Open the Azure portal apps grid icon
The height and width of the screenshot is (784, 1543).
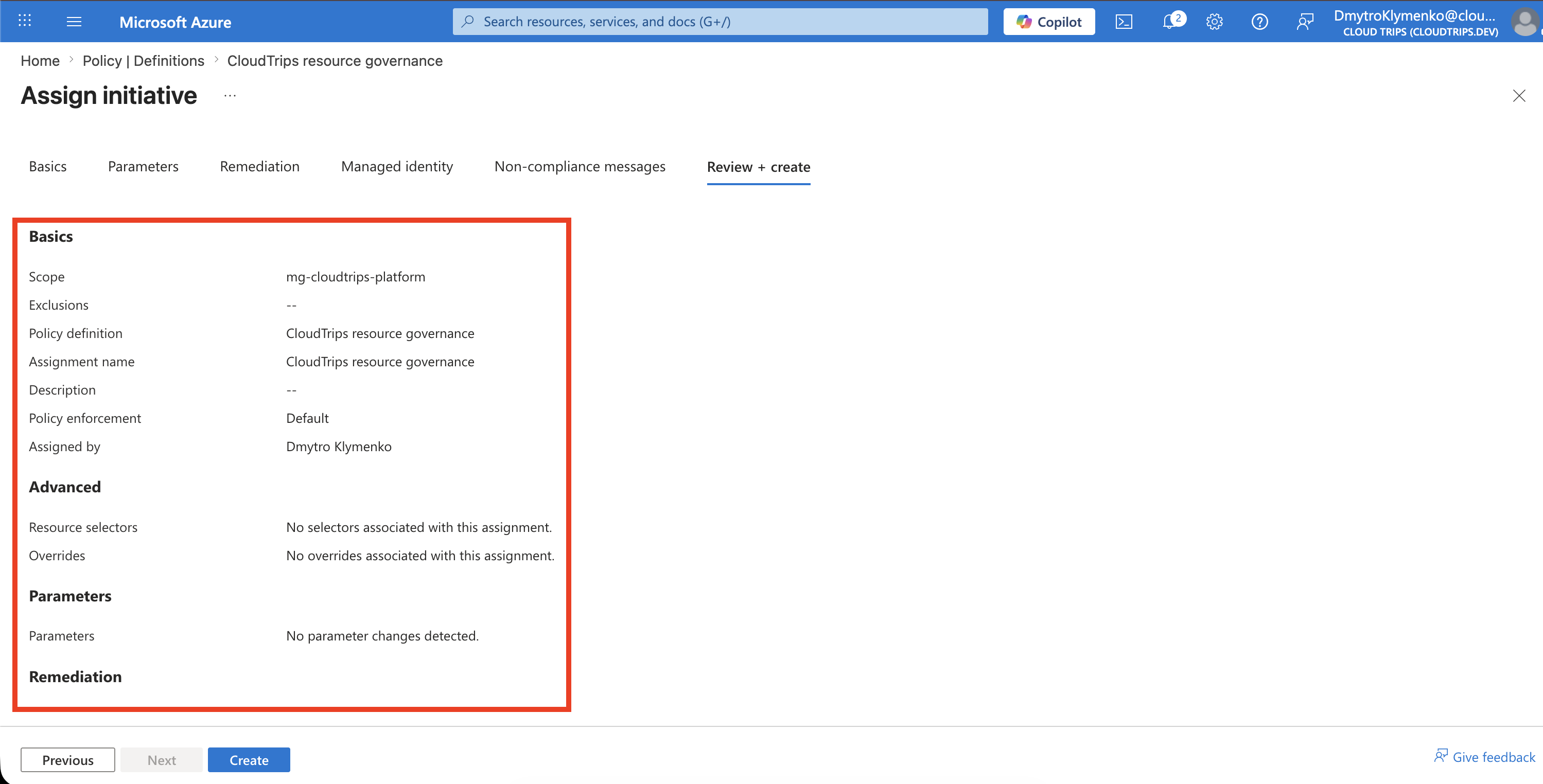[25, 21]
